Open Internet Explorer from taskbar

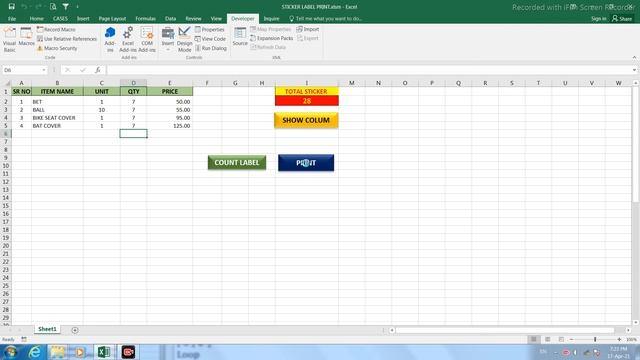(35, 352)
